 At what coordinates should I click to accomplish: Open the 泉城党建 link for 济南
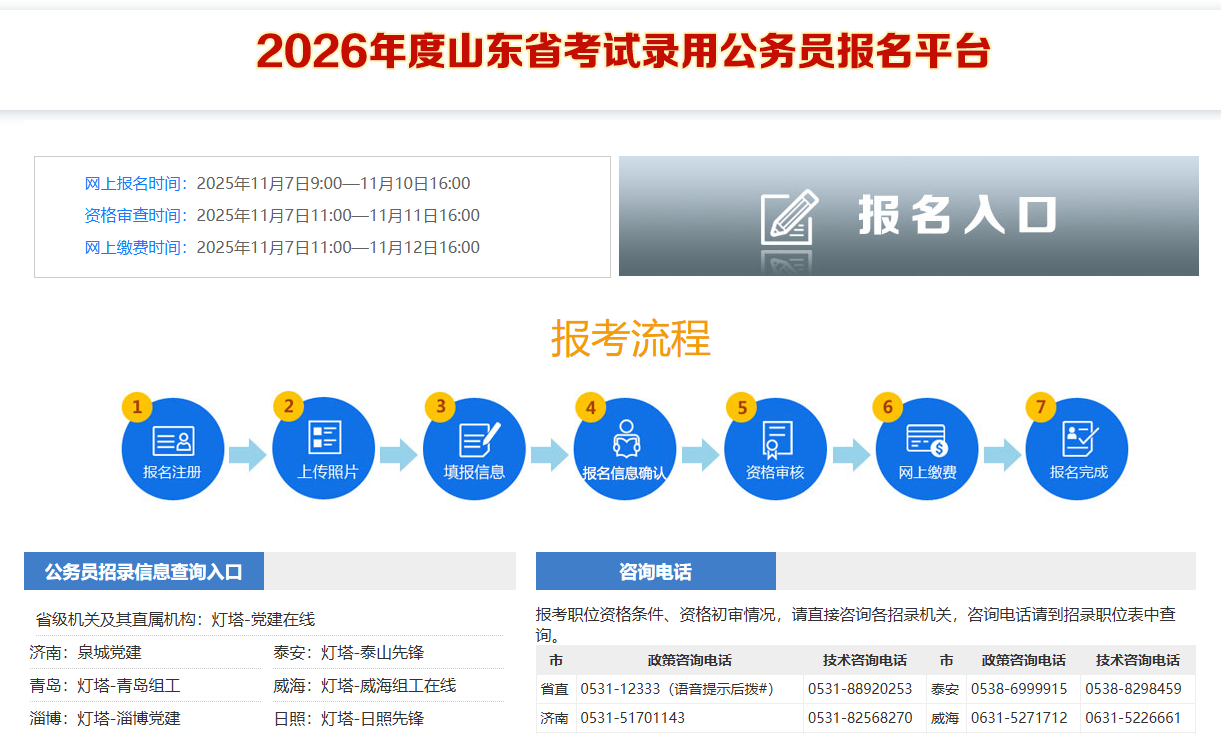[110, 653]
